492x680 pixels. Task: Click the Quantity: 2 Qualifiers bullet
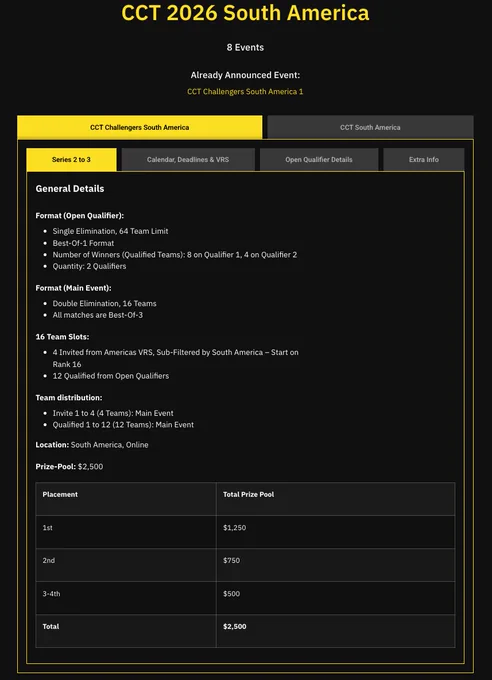pos(89,266)
